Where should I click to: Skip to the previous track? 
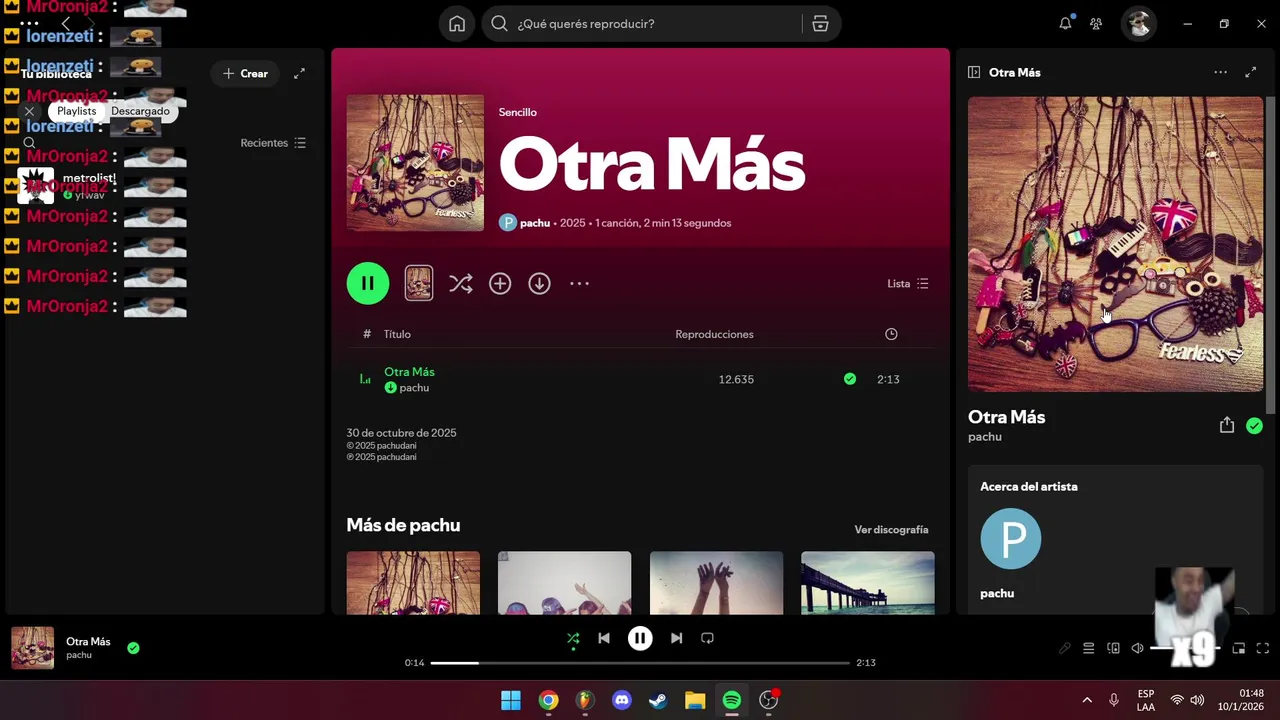pos(604,638)
